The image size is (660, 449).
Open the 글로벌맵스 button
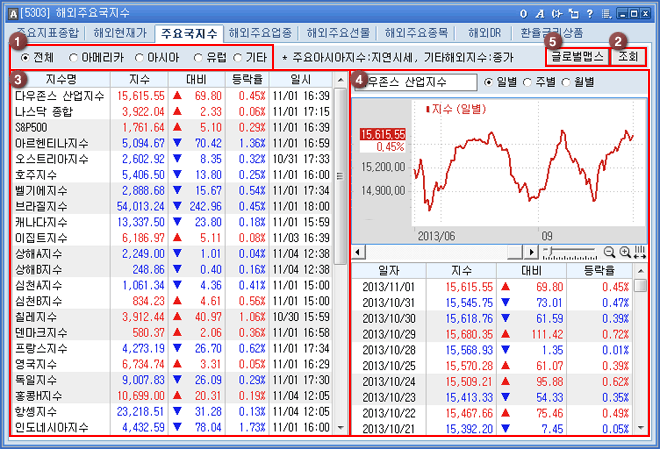coord(577,56)
